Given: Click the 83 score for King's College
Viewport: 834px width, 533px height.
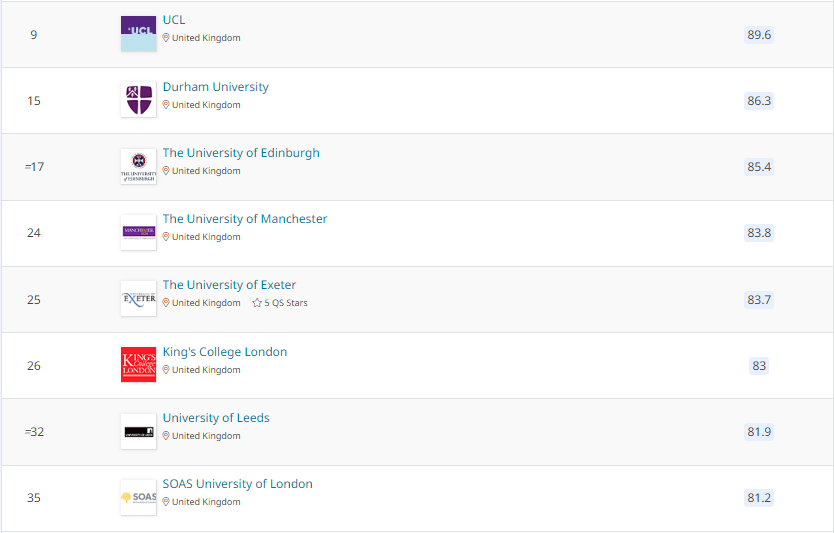Looking at the screenshot, I should pyautogui.click(x=759, y=366).
